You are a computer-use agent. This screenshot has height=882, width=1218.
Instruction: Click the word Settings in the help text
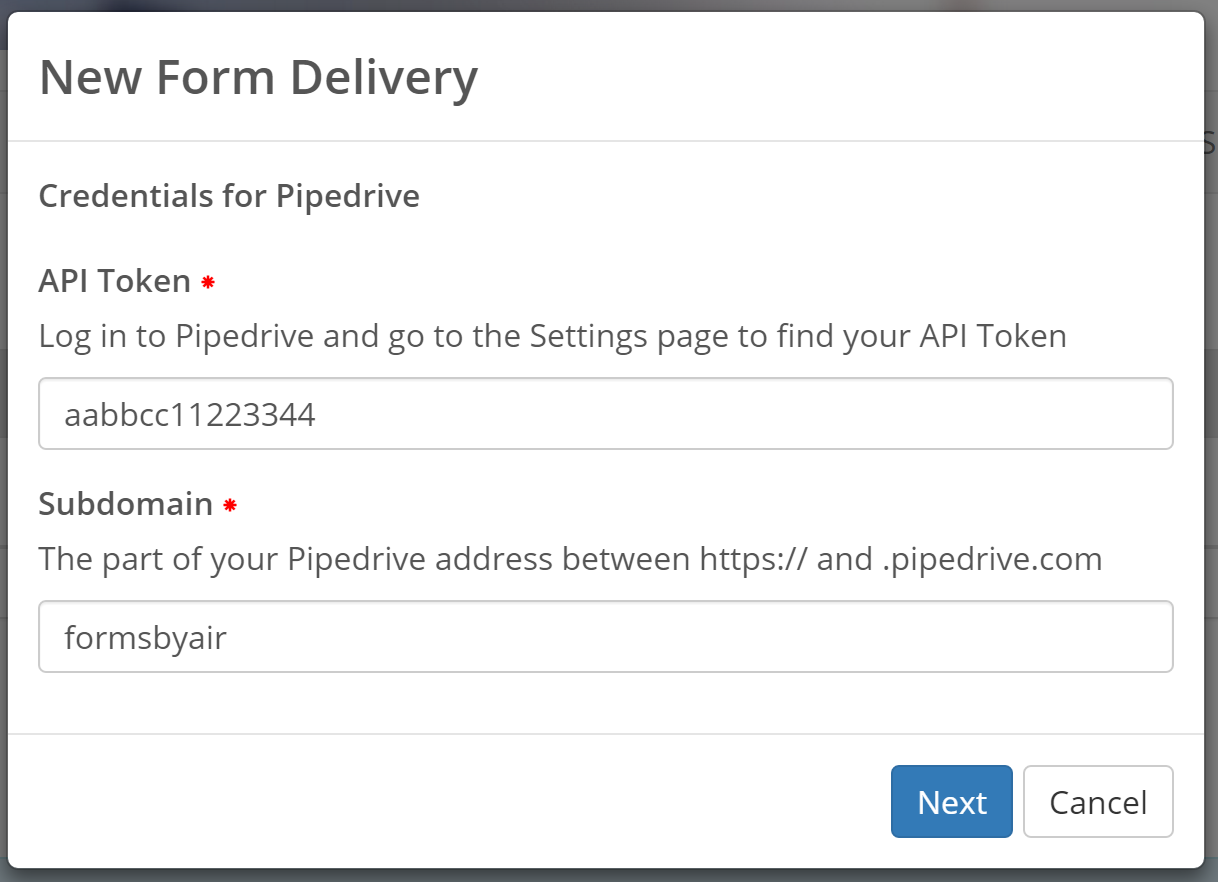click(x=589, y=336)
